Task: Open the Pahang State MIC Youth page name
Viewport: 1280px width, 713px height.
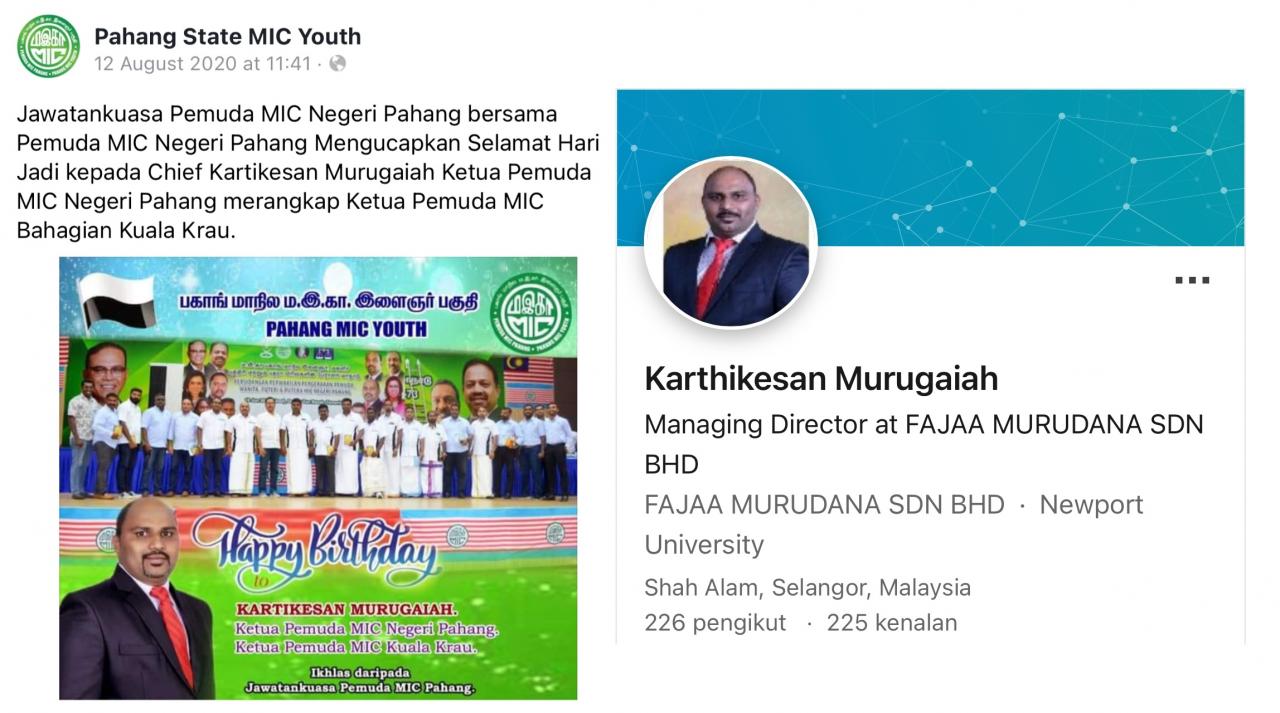Action: (227, 37)
